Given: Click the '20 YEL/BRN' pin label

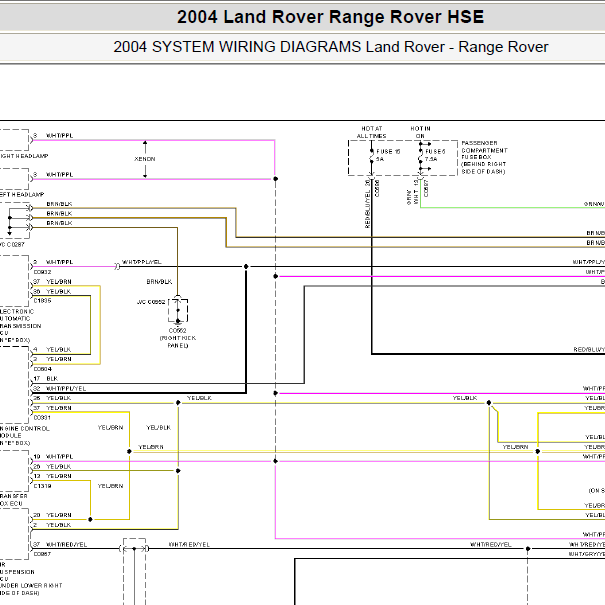Looking at the screenshot, I should (x=52, y=515).
